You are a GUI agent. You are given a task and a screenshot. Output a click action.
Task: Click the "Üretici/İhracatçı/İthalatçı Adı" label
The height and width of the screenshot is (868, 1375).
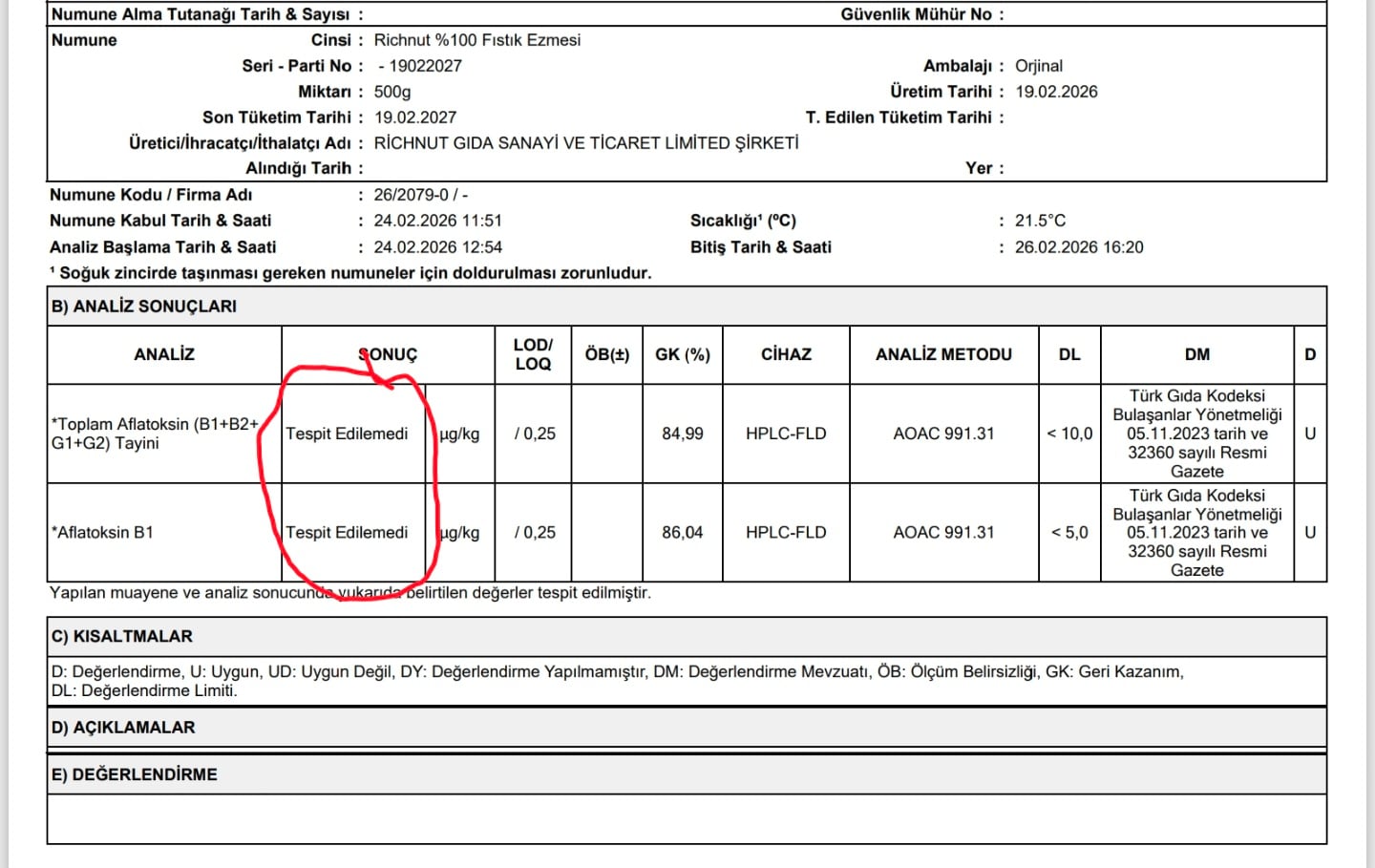click(x=241, y=143)
